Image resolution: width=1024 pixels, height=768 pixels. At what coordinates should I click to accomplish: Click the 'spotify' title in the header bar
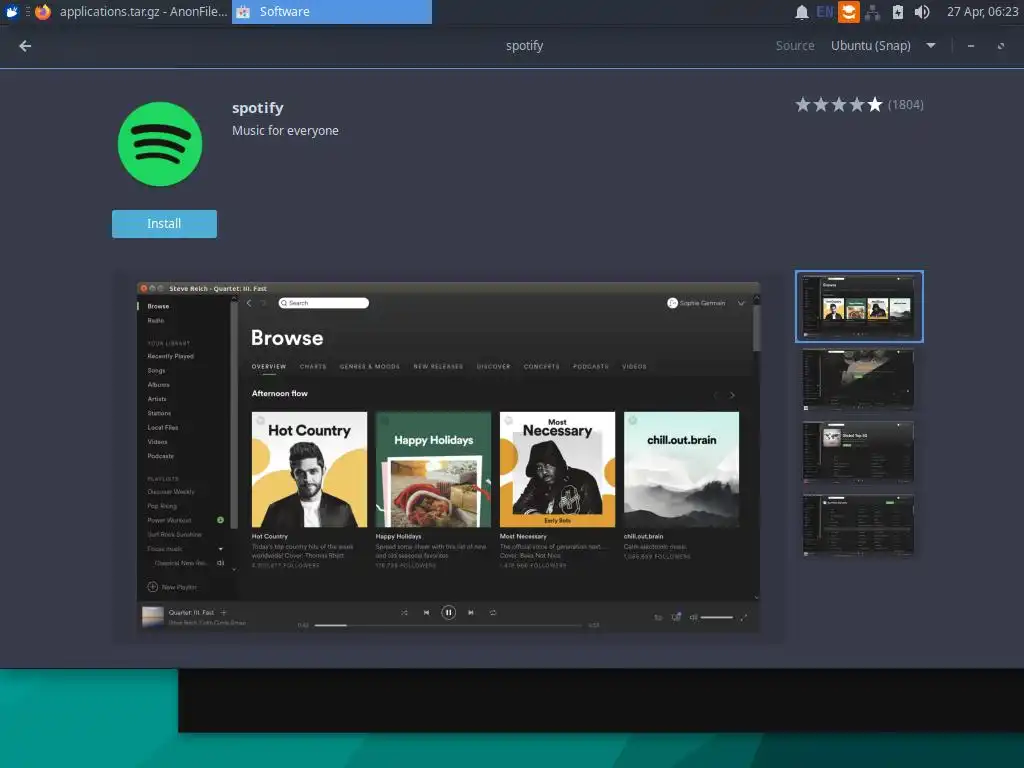click(524, 46)
